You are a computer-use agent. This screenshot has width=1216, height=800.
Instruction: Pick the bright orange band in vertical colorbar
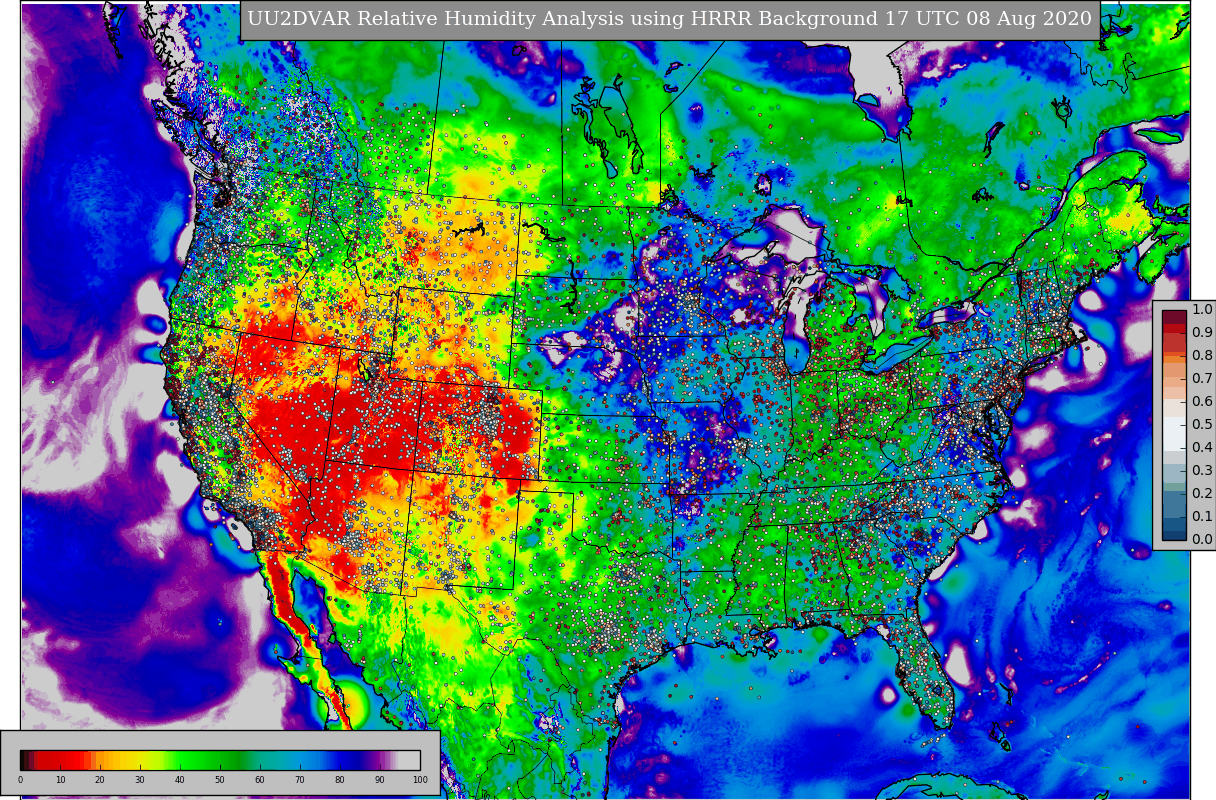pos(1174,359)
